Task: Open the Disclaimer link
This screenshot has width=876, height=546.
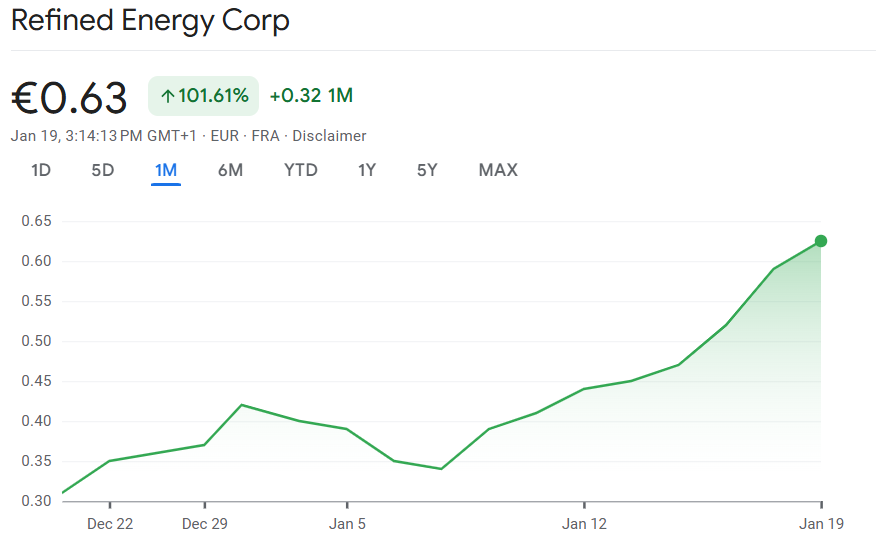Action: [329, 136]
